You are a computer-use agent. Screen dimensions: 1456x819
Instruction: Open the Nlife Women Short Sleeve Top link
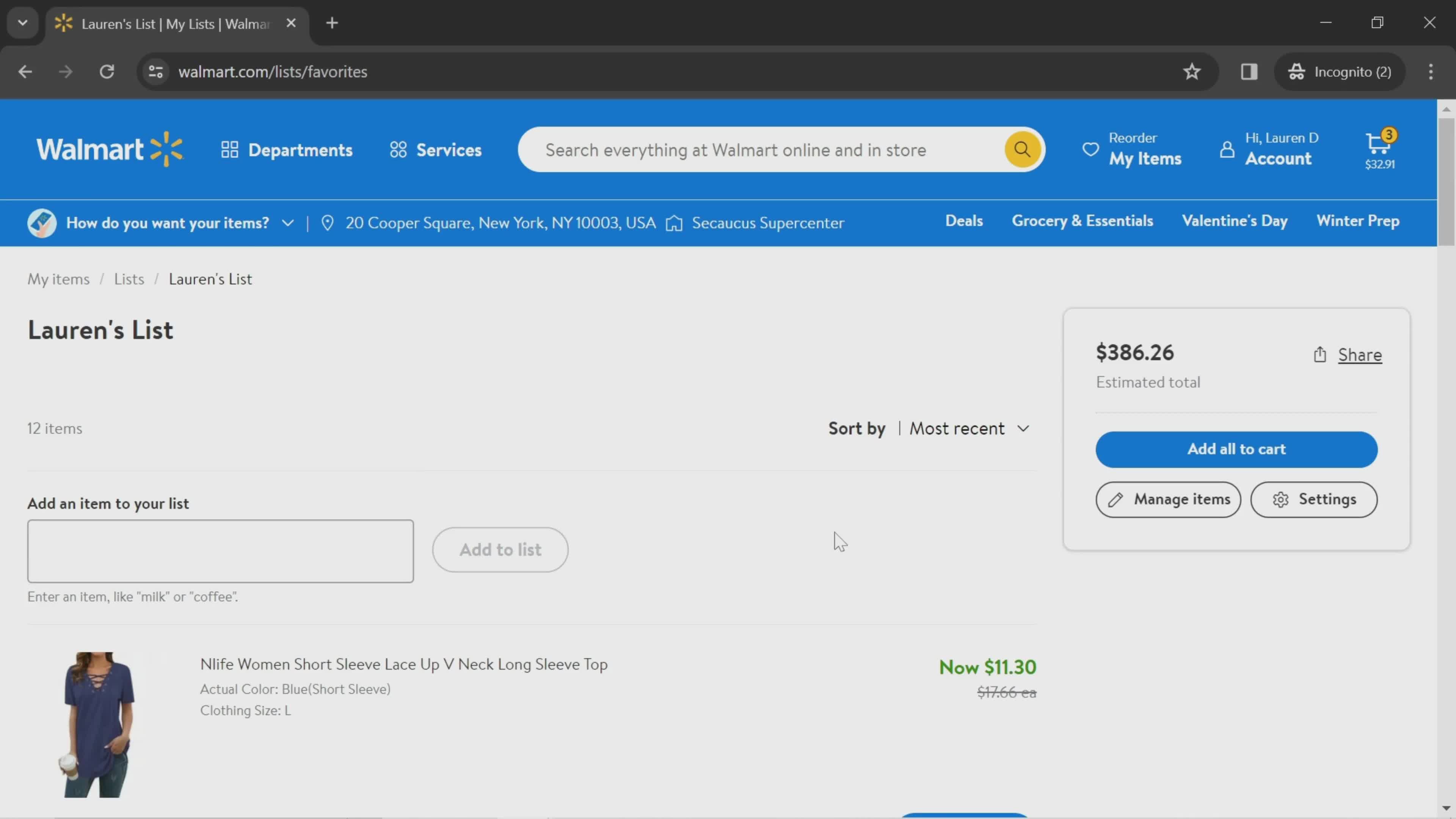403,664
